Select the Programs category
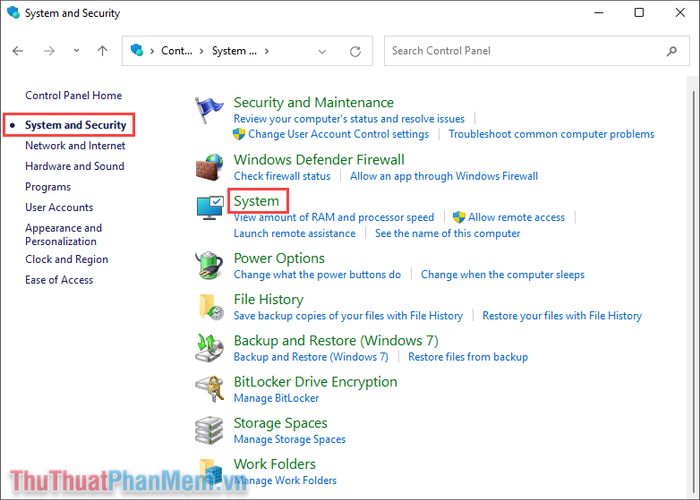 [48, 187]
